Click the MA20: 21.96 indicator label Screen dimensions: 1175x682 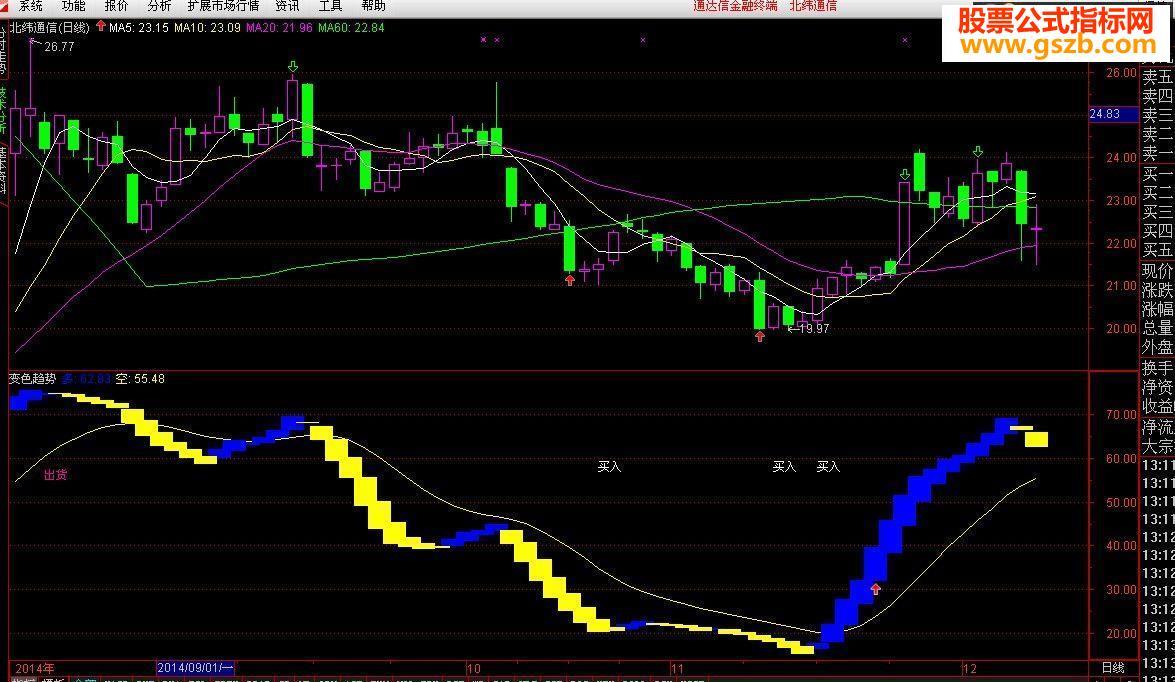pos(279,27)
